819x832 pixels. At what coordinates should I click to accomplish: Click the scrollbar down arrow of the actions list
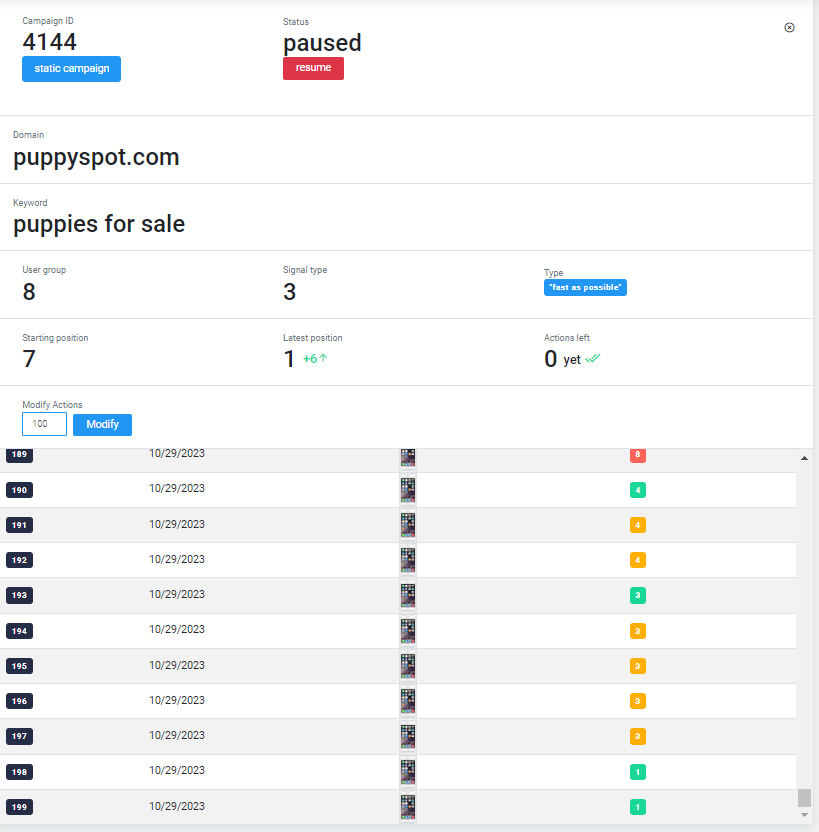[x=804, y=815]
